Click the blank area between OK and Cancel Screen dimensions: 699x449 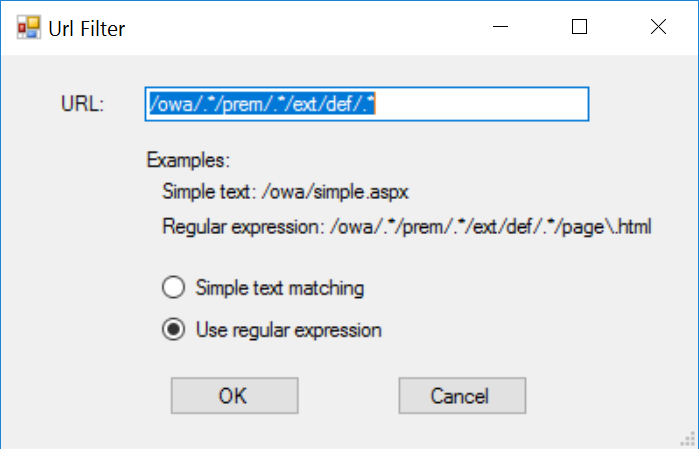tap(348, 396)
